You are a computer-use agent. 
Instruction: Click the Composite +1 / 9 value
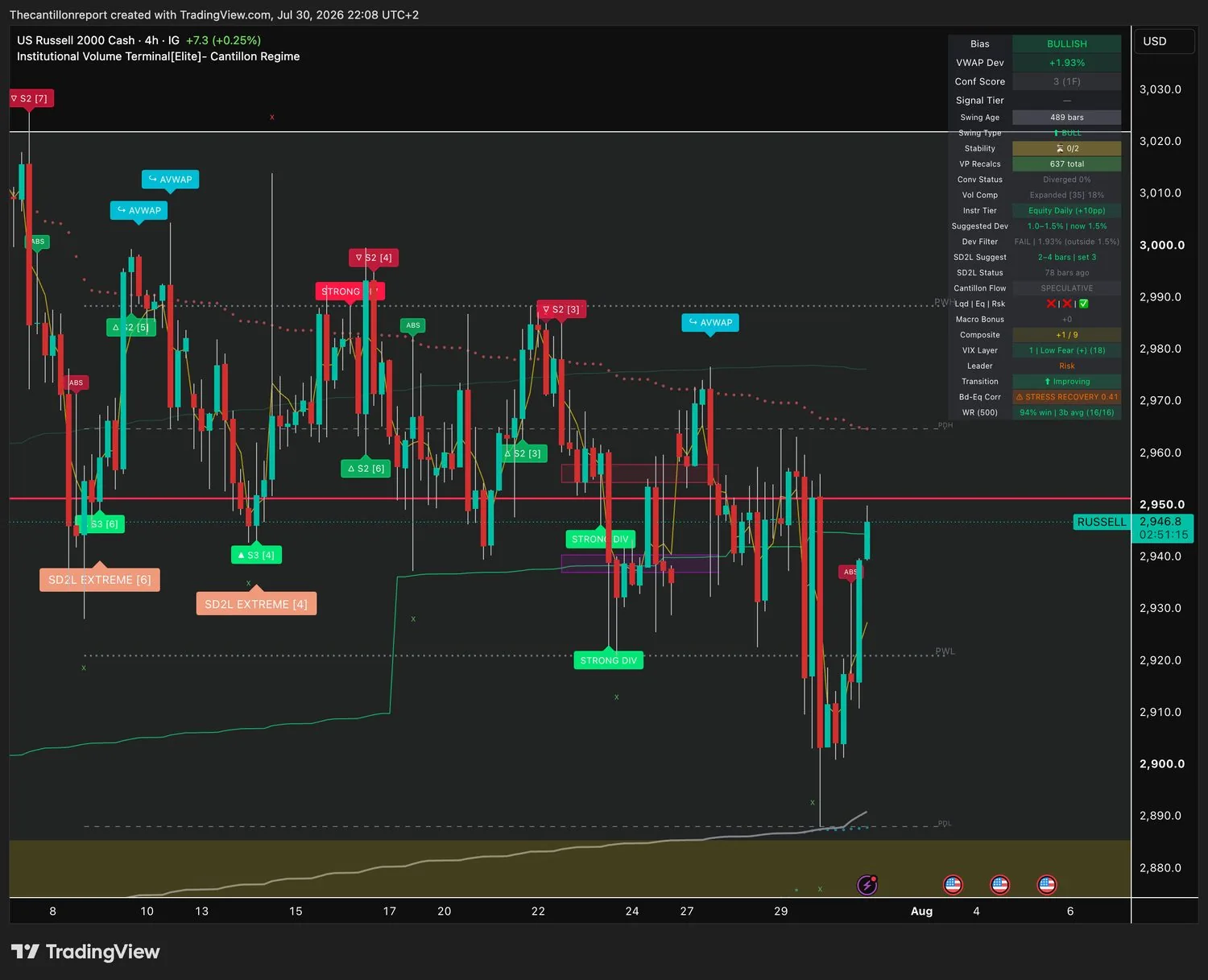pos(1066,335)
